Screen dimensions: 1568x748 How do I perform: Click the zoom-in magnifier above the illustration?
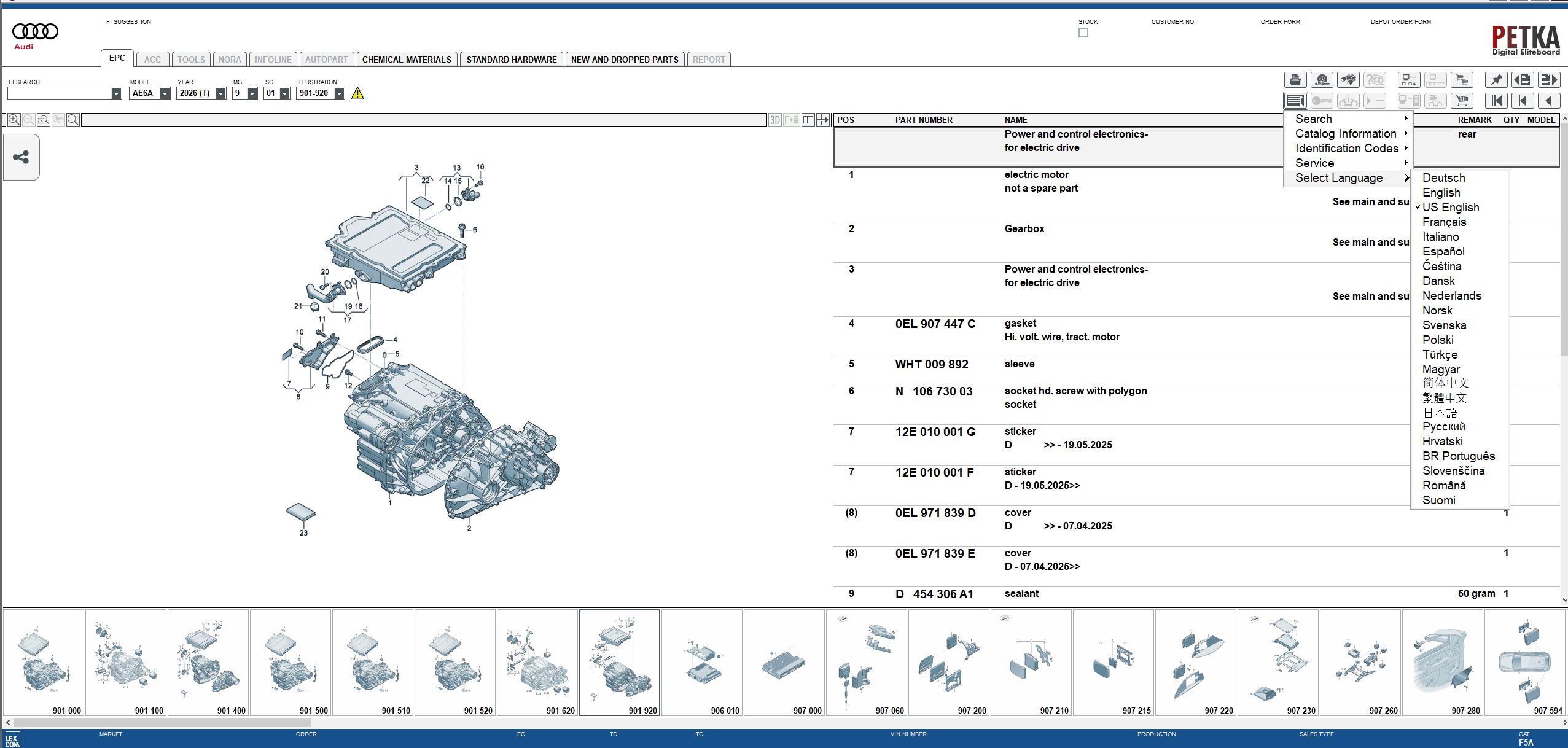(14, 120)
